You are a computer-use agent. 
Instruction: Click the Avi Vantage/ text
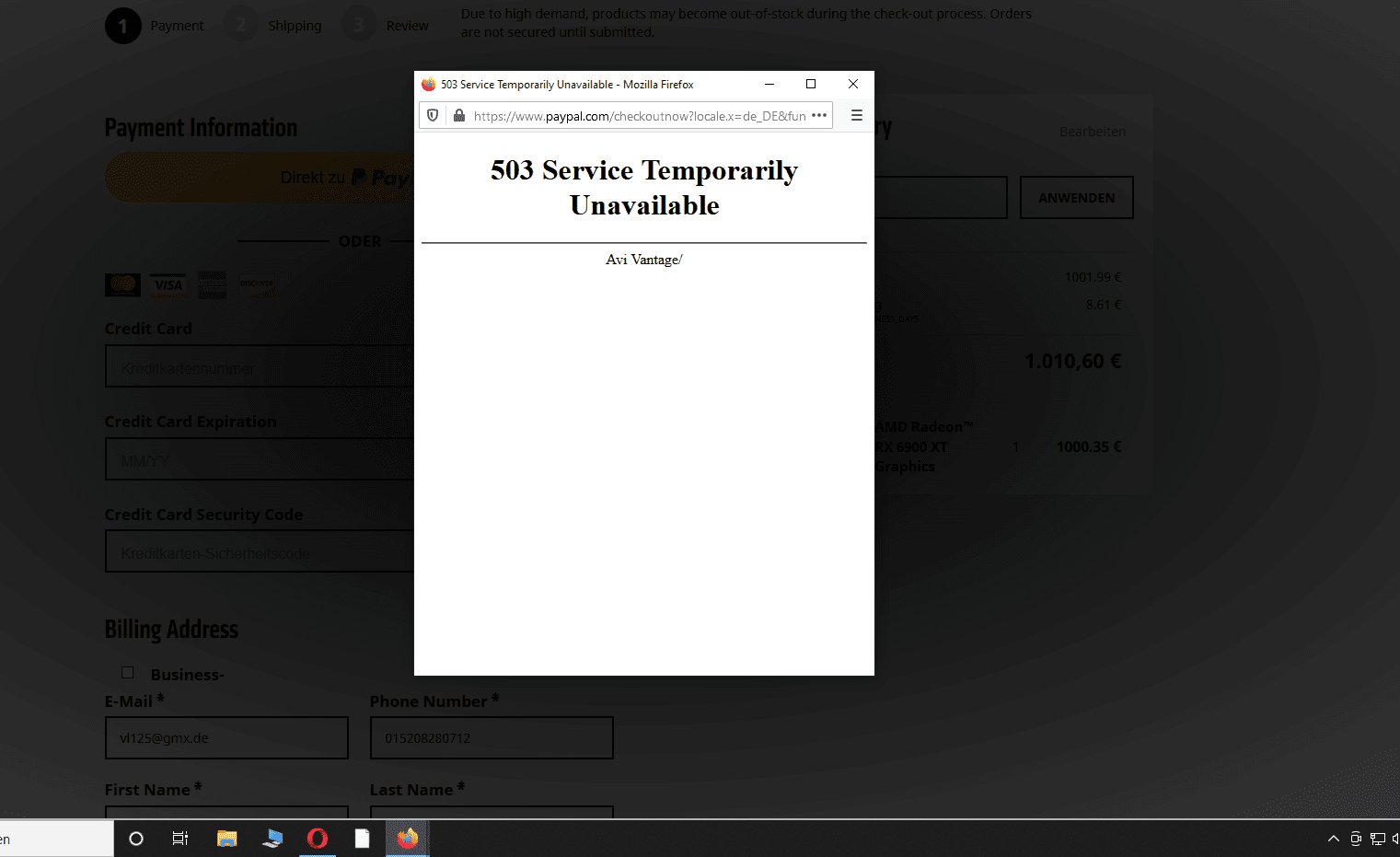point(643,260)
